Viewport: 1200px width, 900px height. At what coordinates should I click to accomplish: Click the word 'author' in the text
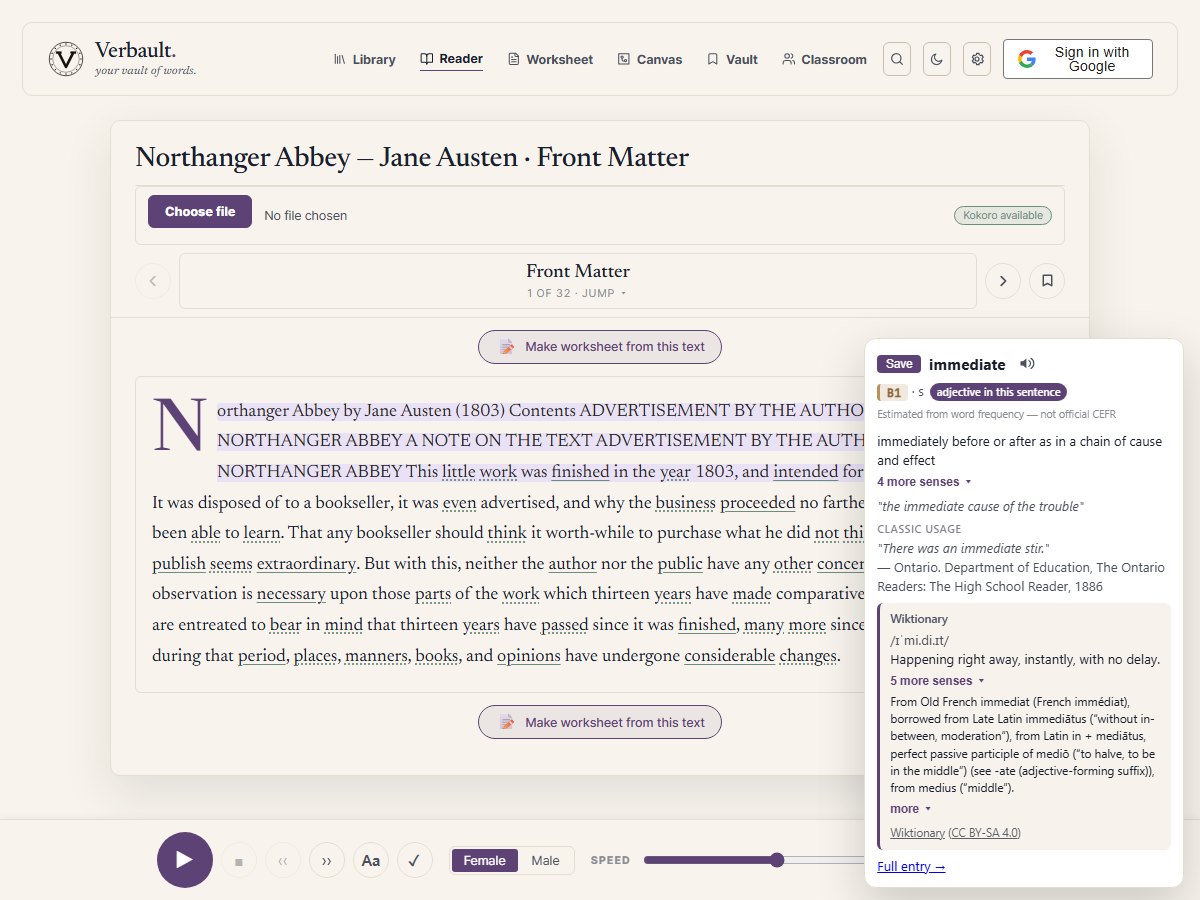[x=572, y=564]
